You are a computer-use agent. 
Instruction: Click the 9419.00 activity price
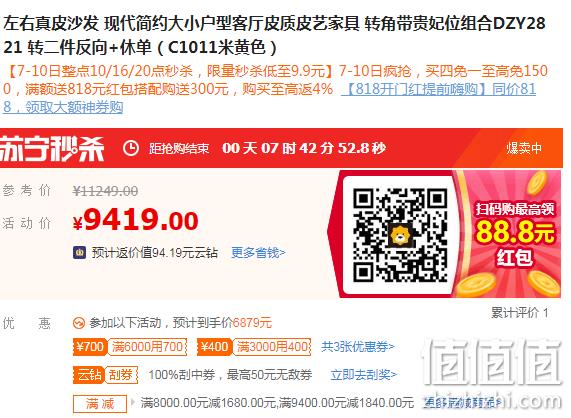coord(135,220)
